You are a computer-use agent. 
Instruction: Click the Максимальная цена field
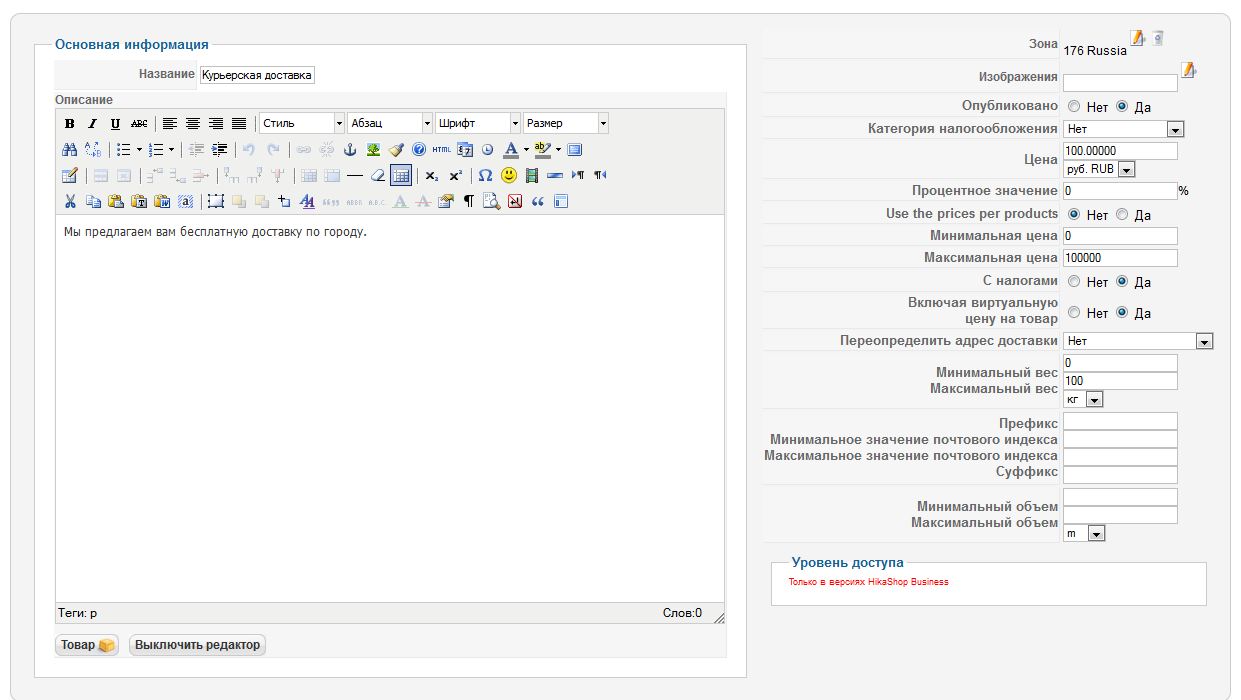(x=1121, y=258)
